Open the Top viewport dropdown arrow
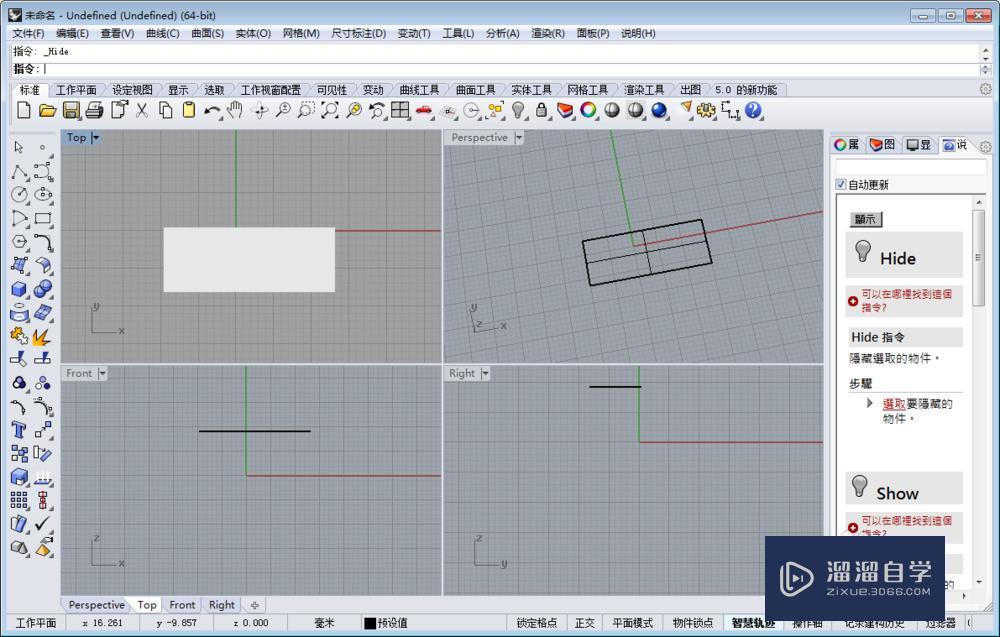Screen dimensions: 1000x637 click(x=96, y=138)
